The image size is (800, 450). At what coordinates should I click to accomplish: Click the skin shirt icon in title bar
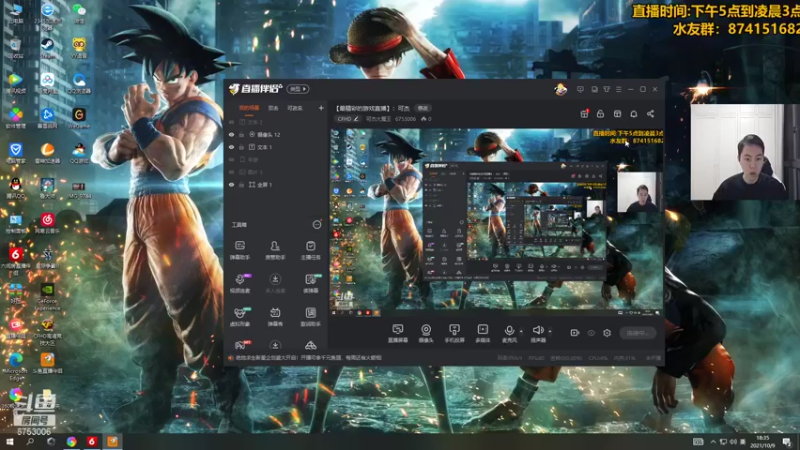point(607,89)
